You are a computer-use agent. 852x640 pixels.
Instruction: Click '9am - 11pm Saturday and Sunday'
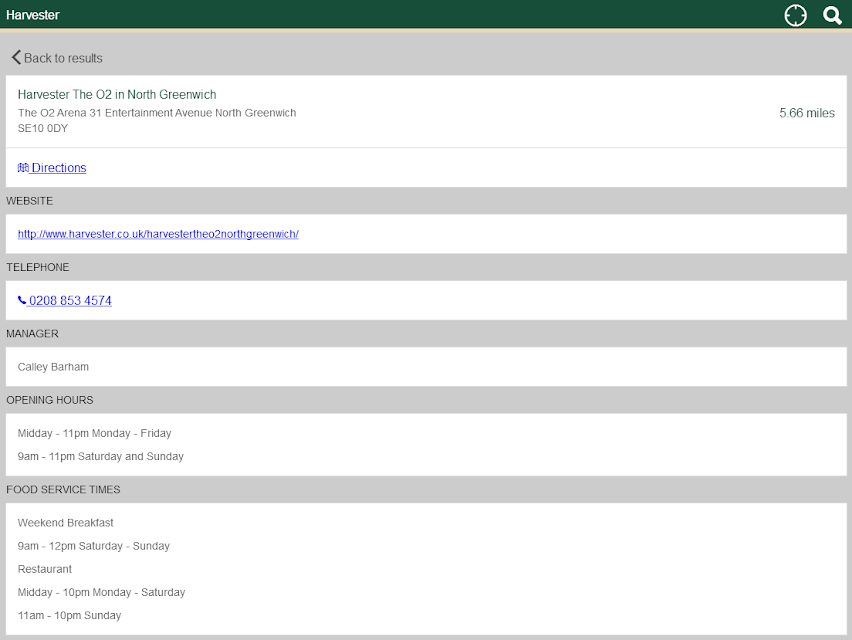[x=101, y=456]
